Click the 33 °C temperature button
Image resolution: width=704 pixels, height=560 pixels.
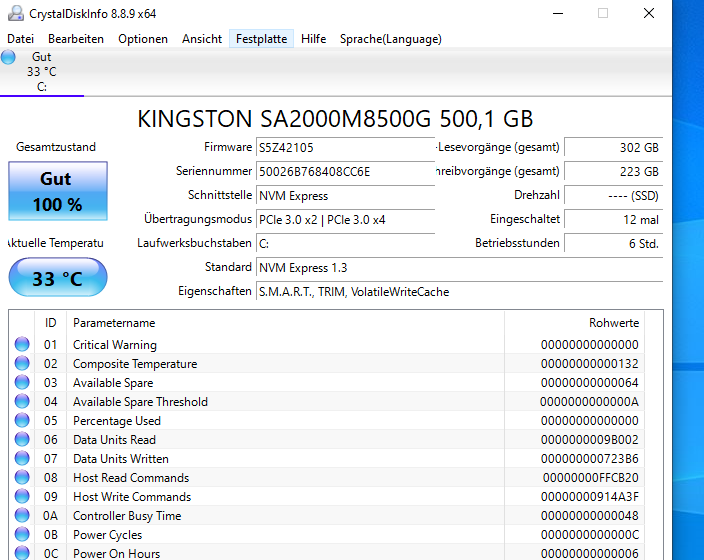point(58,278)
